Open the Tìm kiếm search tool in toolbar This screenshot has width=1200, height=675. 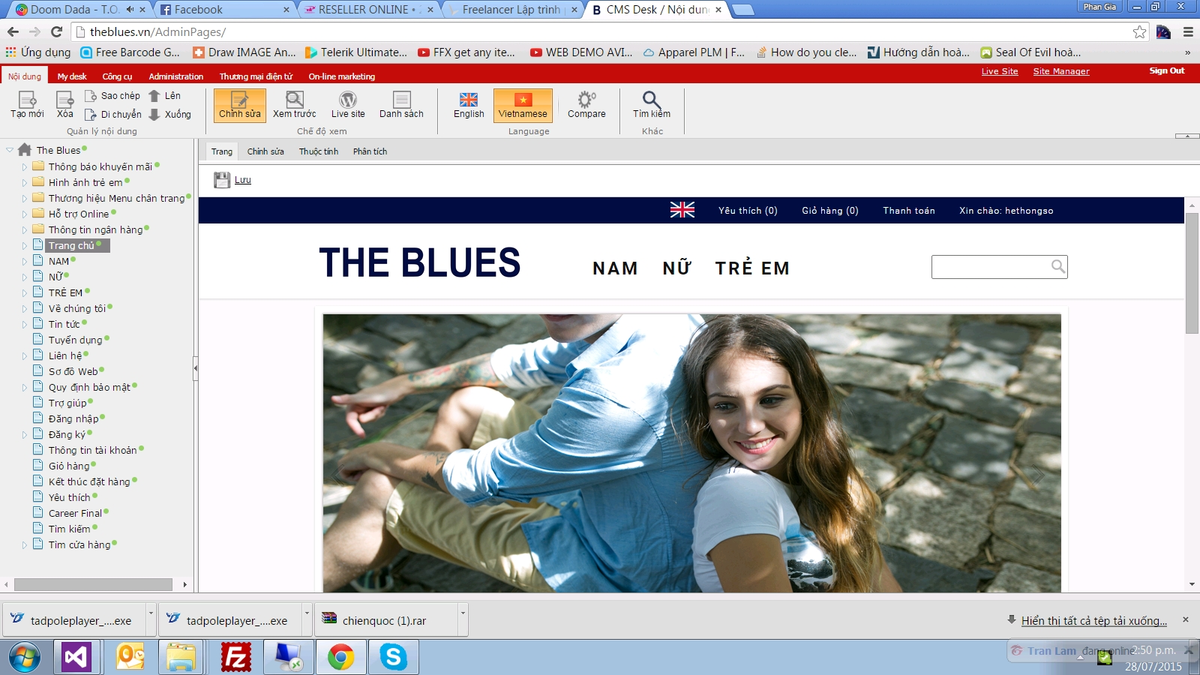652,105
